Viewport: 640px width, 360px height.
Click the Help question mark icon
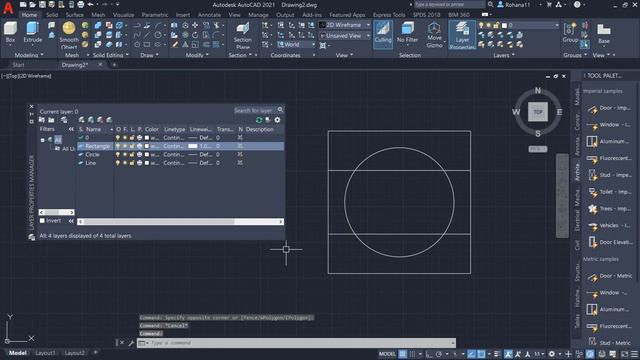(x=577, y=4)
